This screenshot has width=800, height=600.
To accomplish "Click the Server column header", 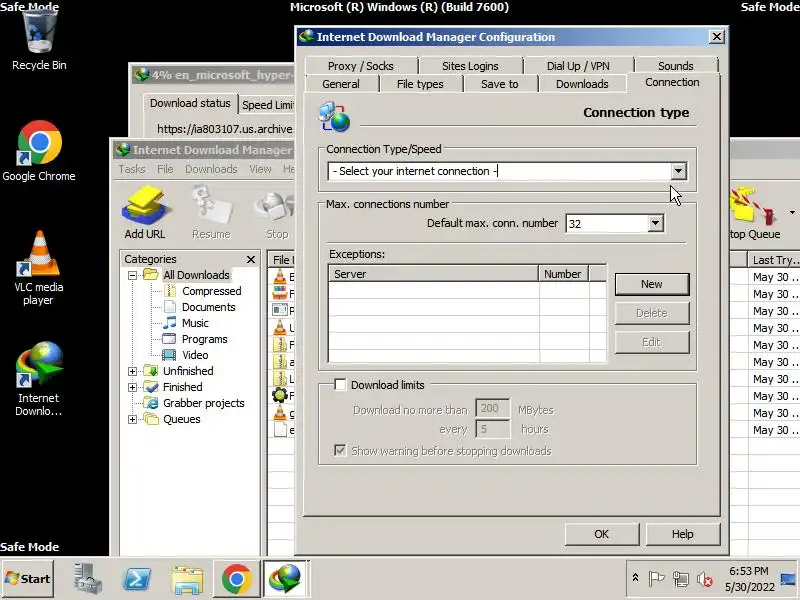I will point(434,274).
